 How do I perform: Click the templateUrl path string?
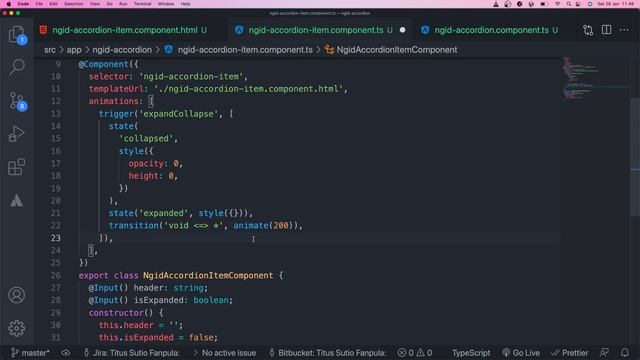248,89
